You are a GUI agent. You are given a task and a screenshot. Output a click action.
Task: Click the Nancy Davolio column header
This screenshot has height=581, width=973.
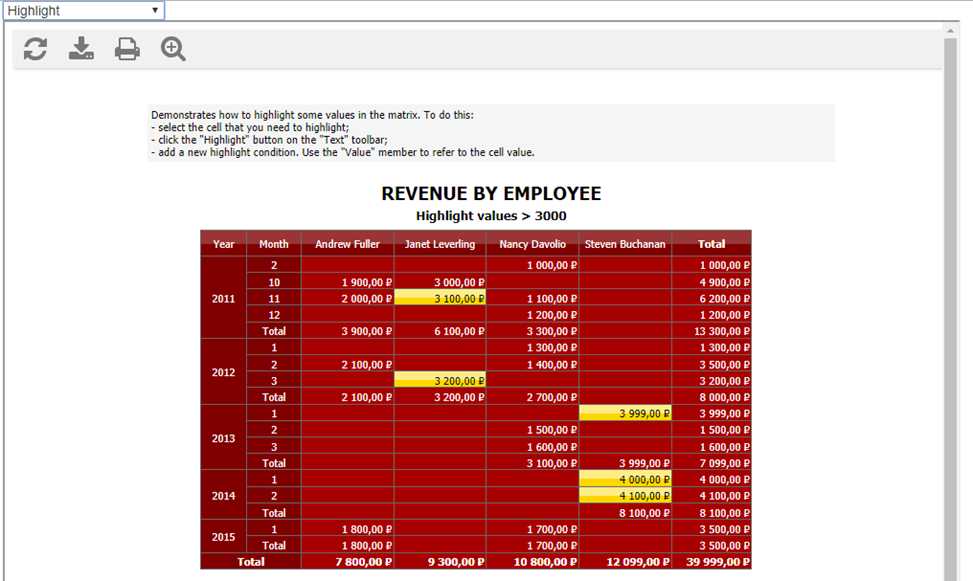pos(532,244)
